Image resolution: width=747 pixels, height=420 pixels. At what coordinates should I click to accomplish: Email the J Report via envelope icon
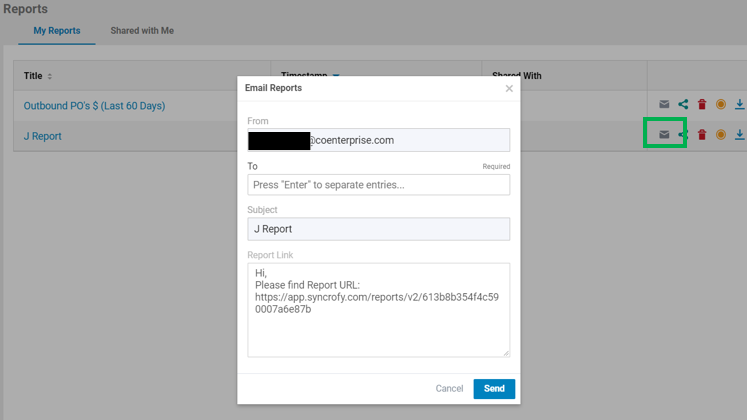click(664, 135)
